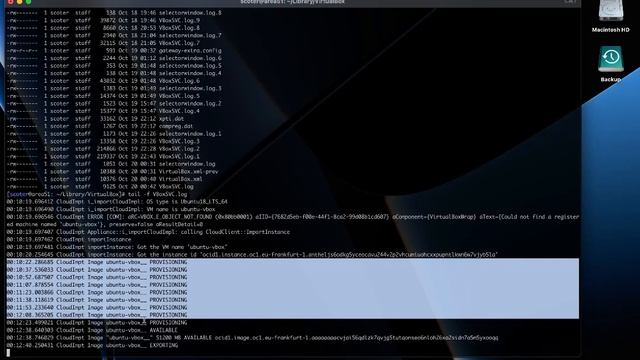Click '51200 MB AVAILABLE' in the log
640x360 pixels.
coord(184,338)
